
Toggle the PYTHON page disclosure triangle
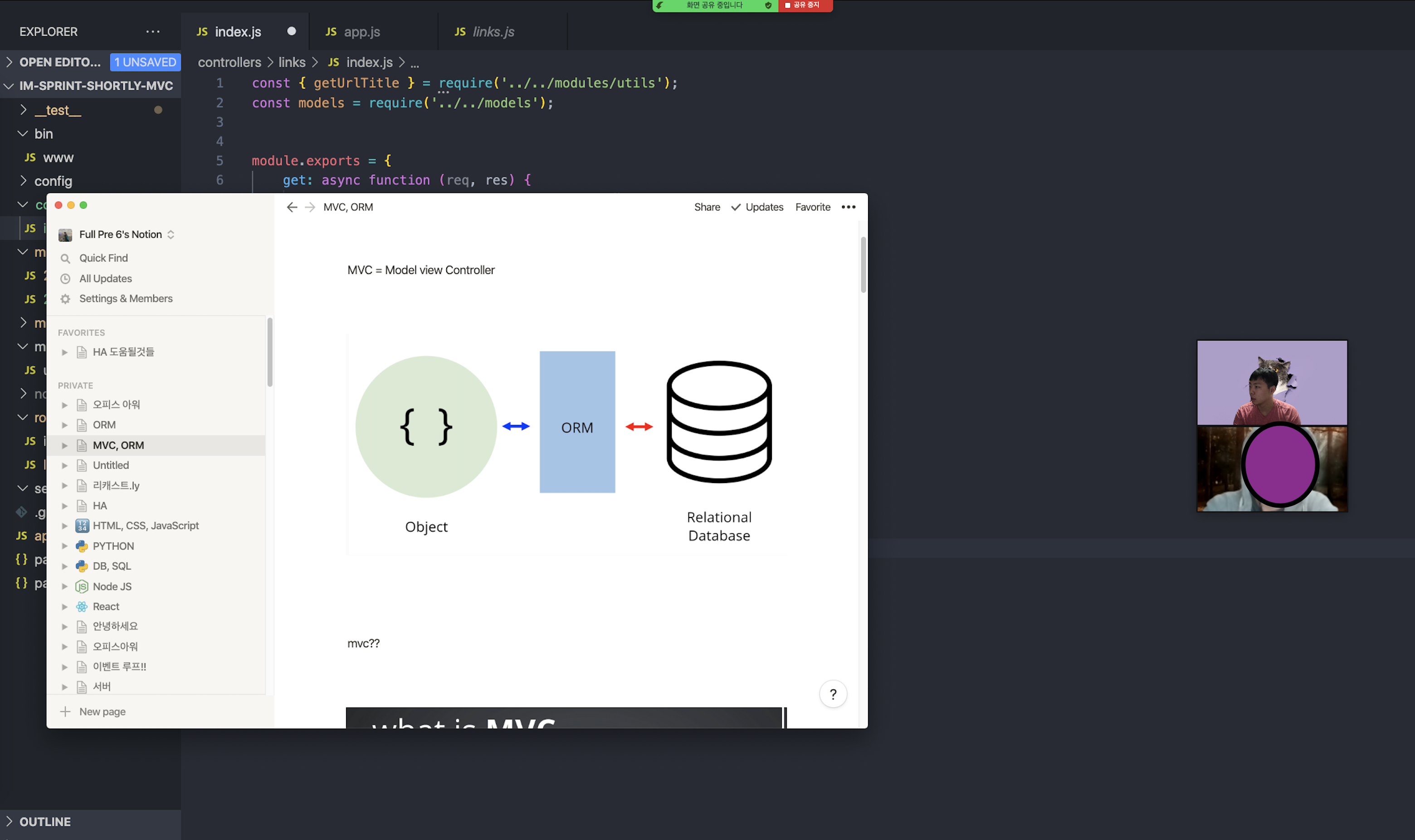(64, 546)
